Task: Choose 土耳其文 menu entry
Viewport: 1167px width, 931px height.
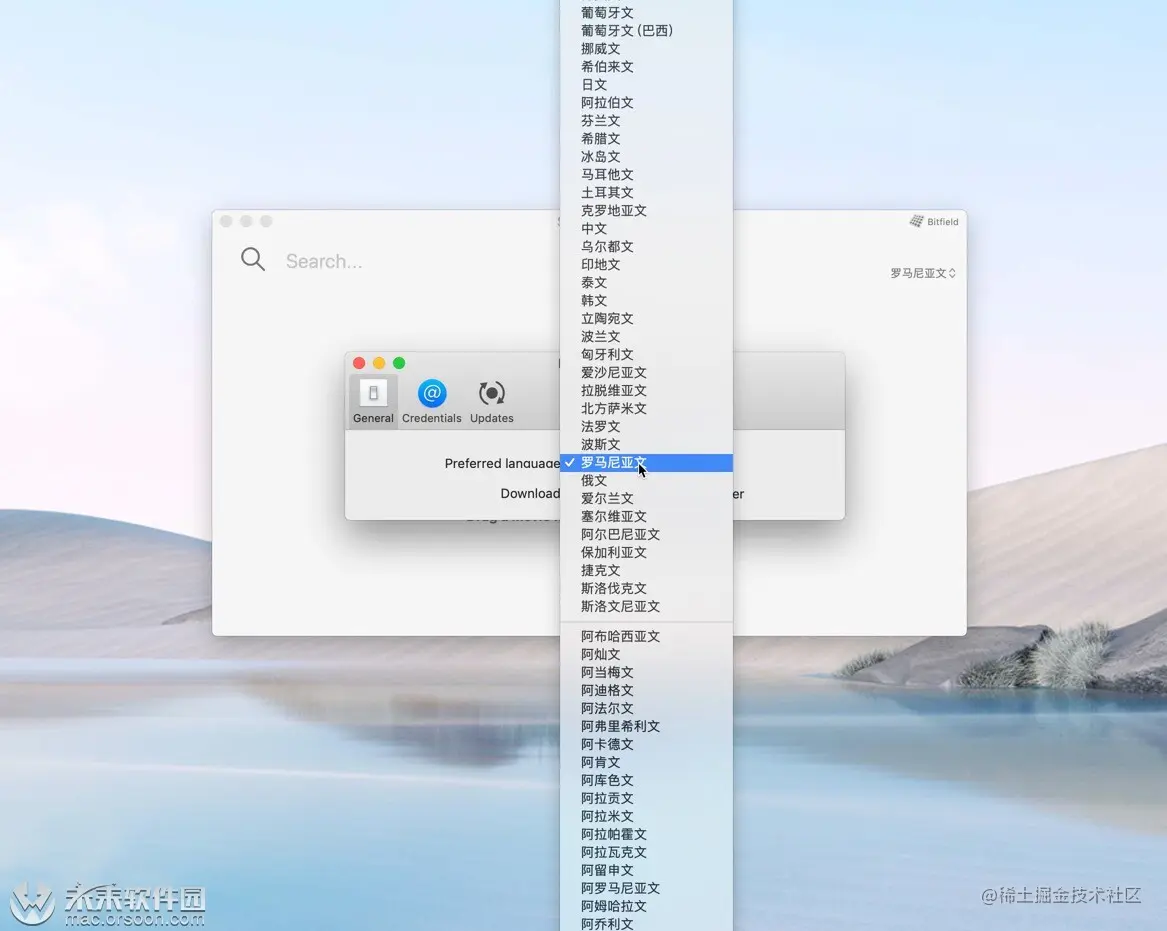Action: click(x=646, y=192)
